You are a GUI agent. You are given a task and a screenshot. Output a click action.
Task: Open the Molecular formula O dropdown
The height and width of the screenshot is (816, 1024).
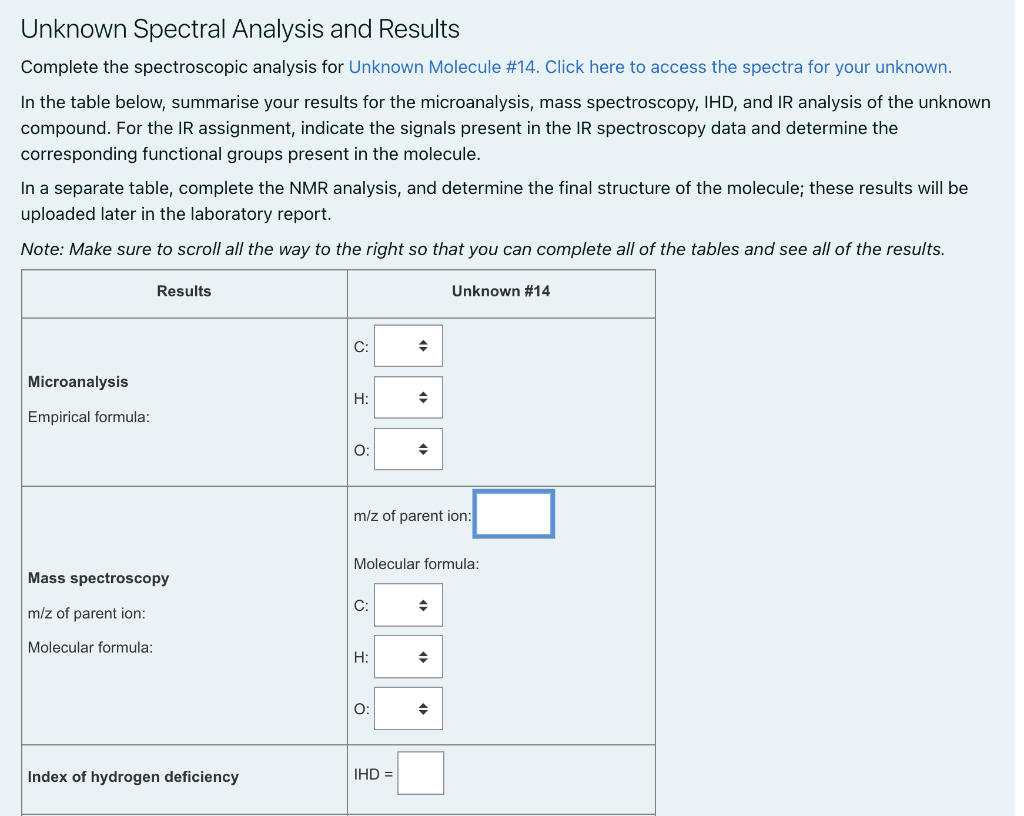407,707
